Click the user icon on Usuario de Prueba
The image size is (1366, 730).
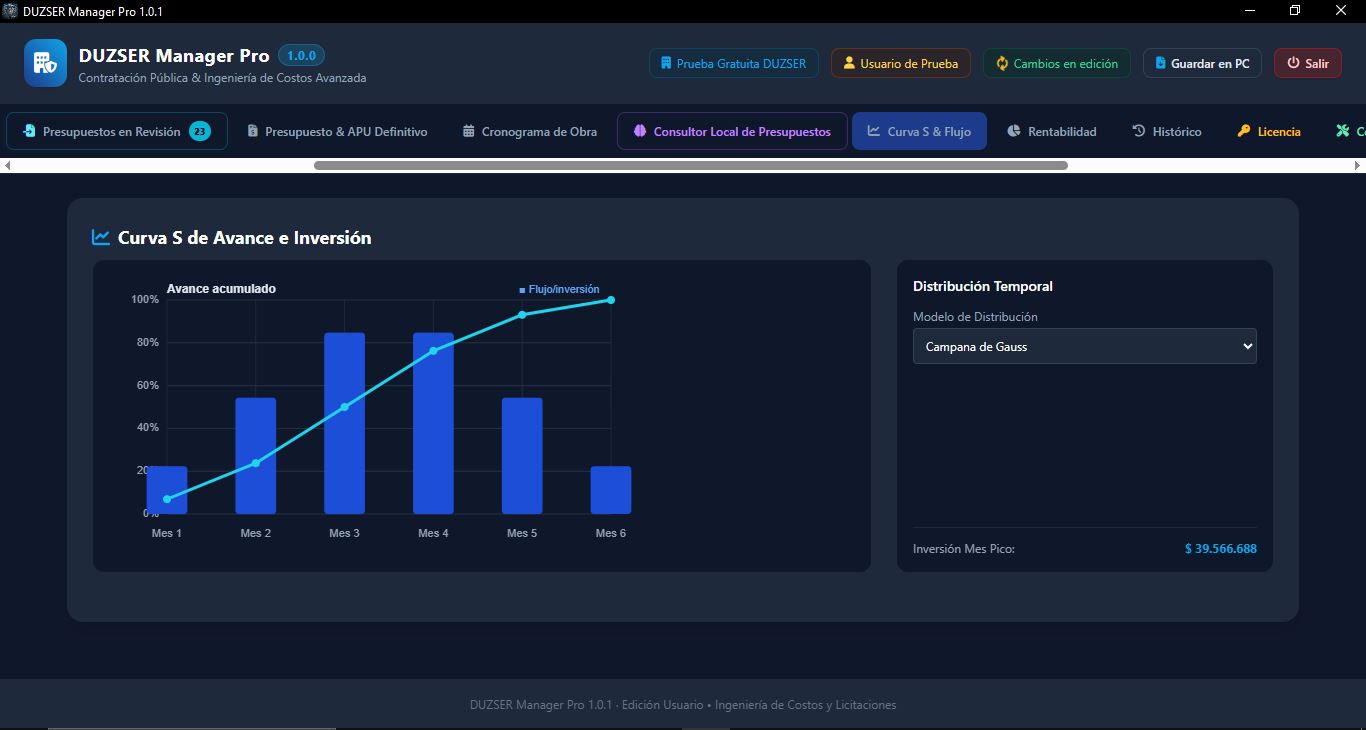pyautogui.click(x=847, y=64)
